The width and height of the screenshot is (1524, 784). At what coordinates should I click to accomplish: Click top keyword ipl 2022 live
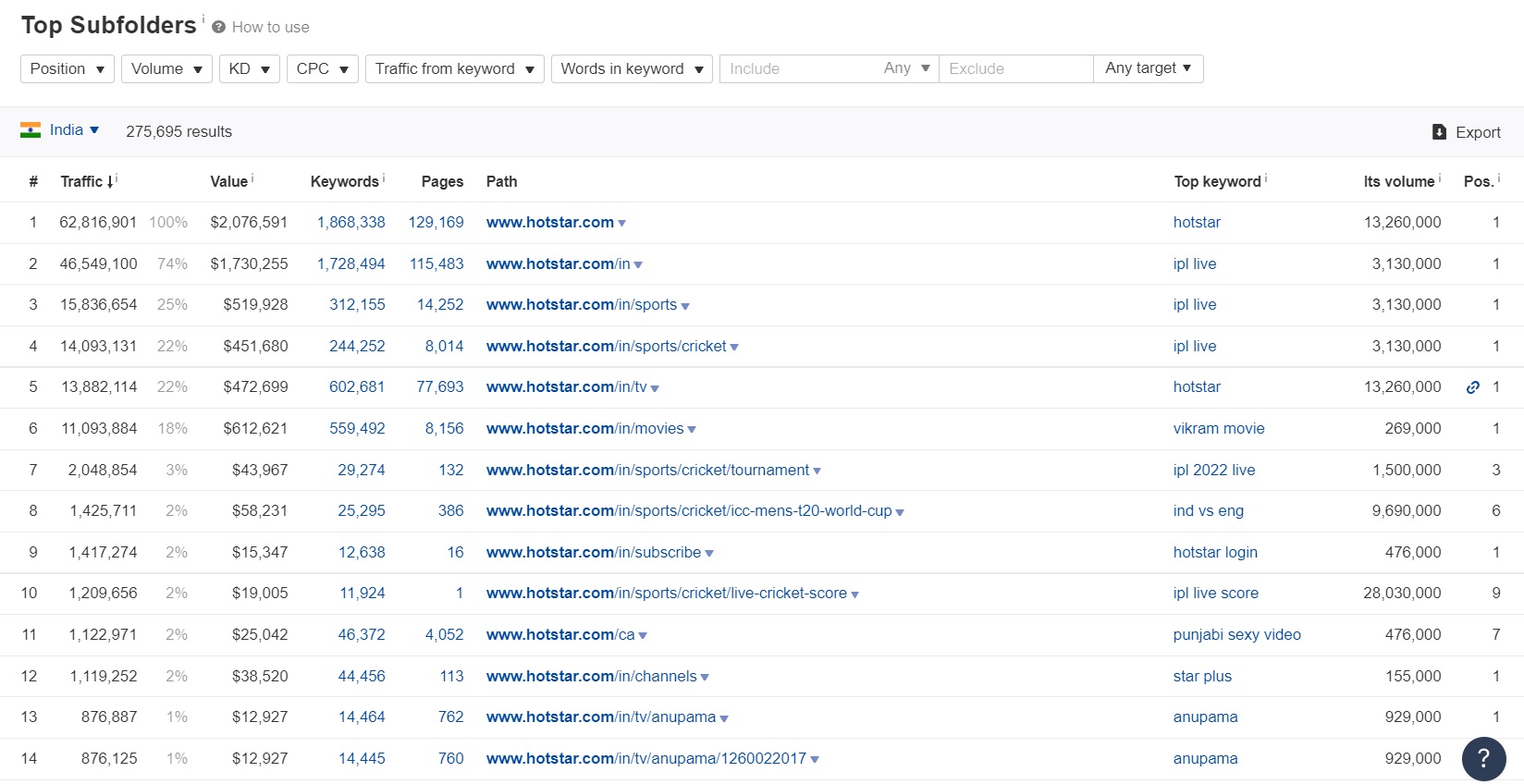tap(1214, 470)
